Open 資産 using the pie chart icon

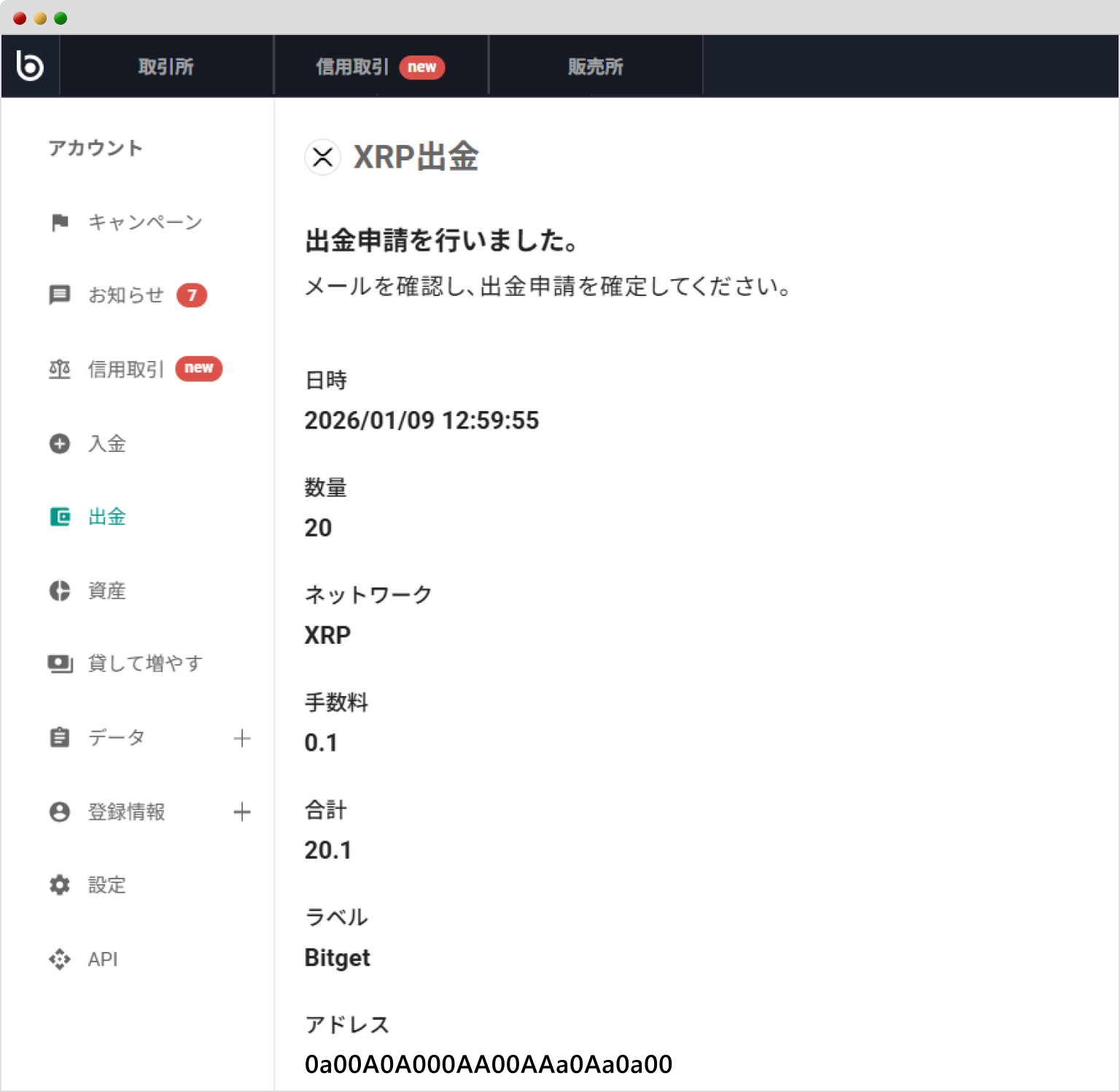pyautogui.click(x=60, y=590)
